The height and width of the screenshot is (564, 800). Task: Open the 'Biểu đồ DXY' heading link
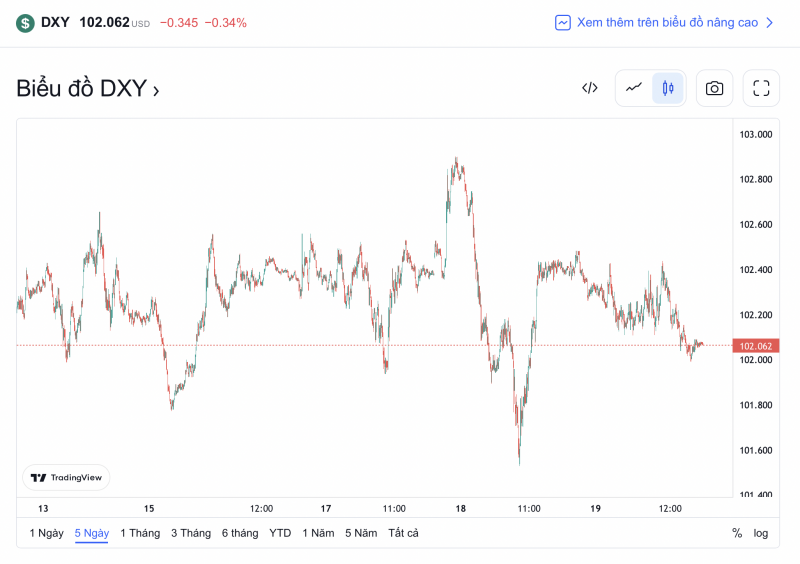[x=88, y=88]
